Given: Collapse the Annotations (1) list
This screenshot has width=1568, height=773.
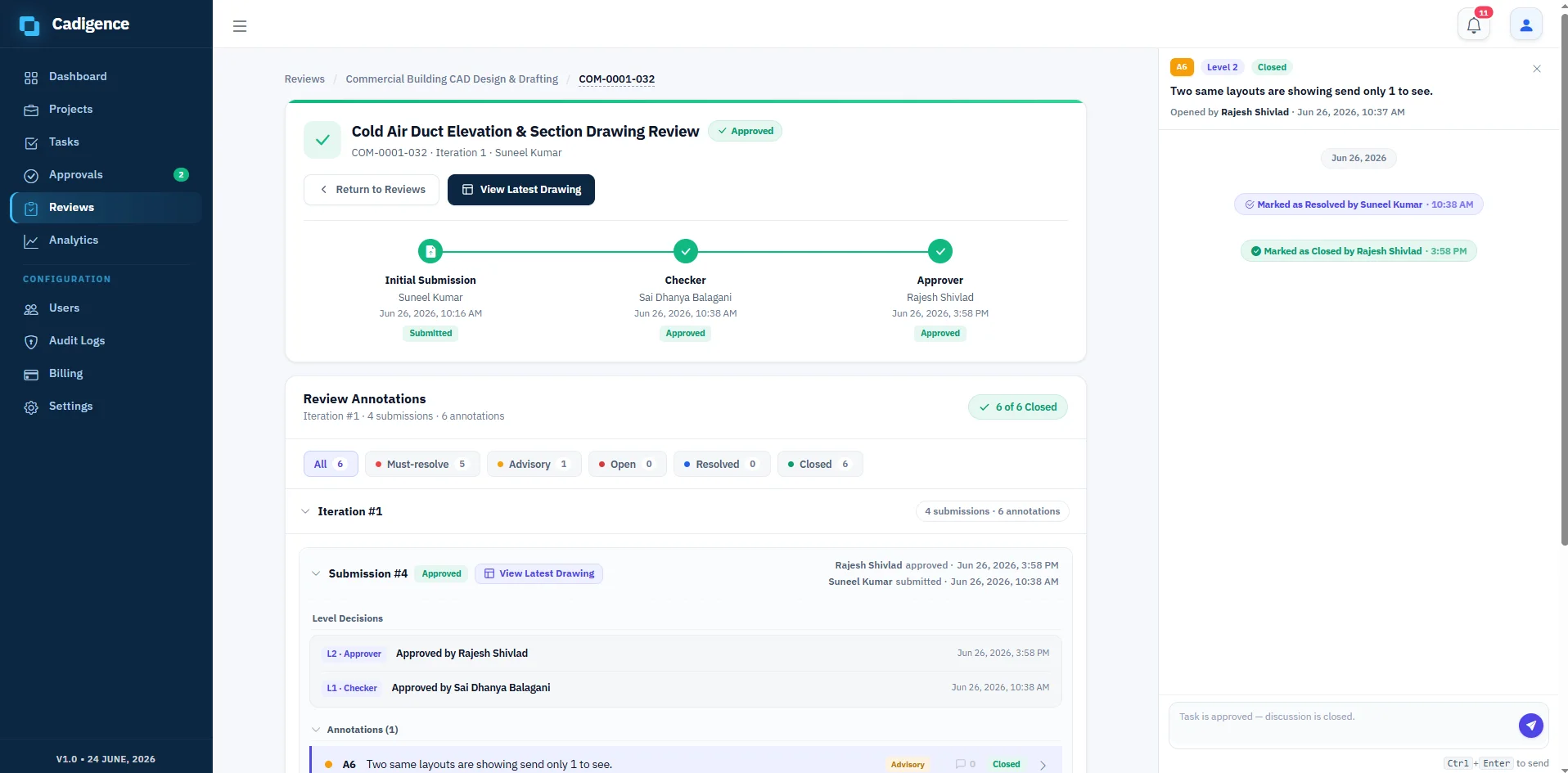Looking at the screenshot, I should point(316,730).
